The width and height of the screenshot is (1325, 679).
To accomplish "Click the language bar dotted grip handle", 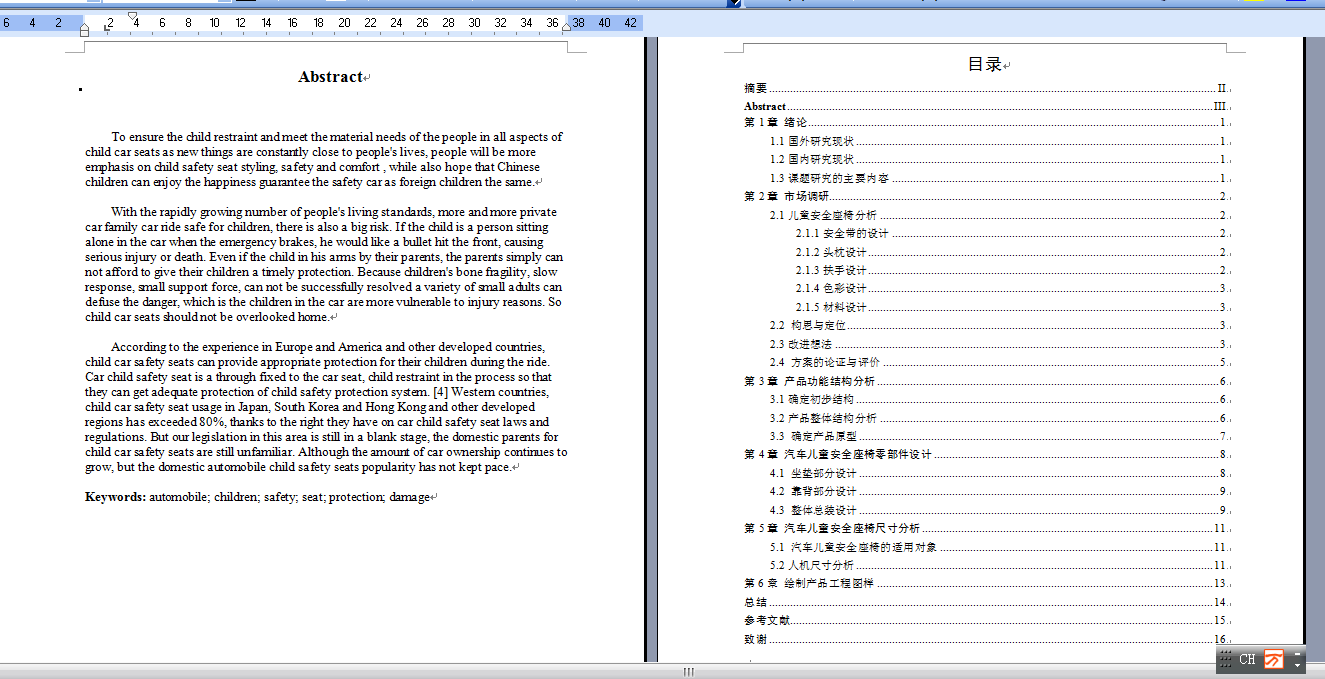I will [x=1225, y=660].
